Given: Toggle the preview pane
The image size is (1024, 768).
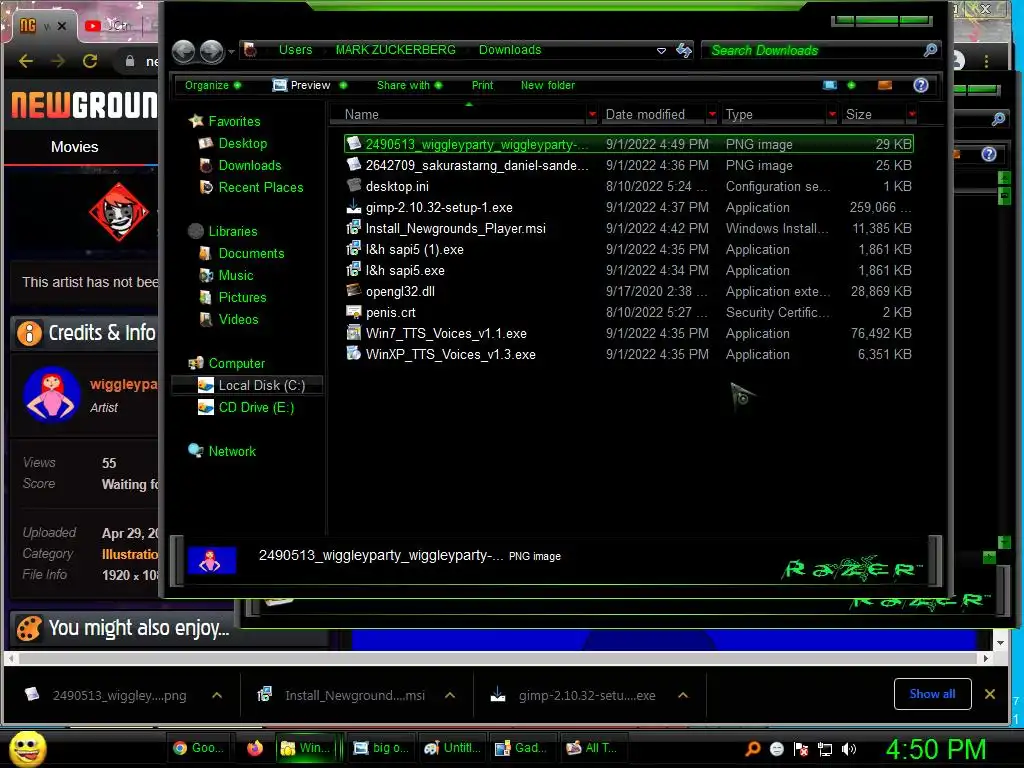Looking at the screenshot, I should (x=885, y=85).
